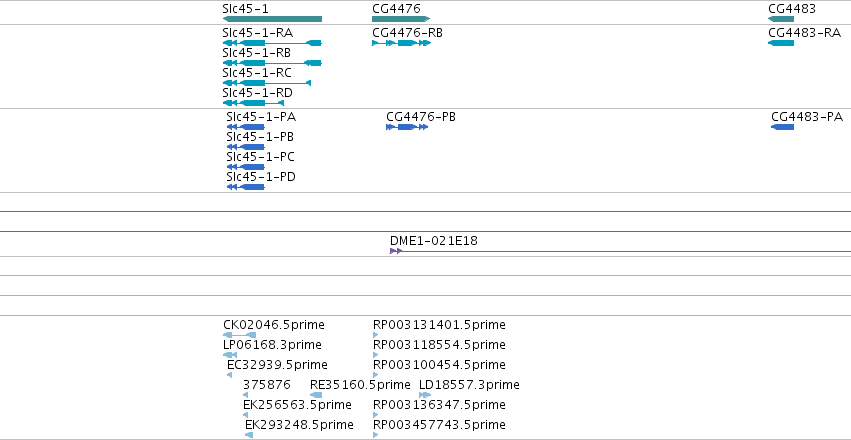851x440 pixels.
Task: Click the Slc45-1-PA protein feature
Action: [x=245, y=127]
